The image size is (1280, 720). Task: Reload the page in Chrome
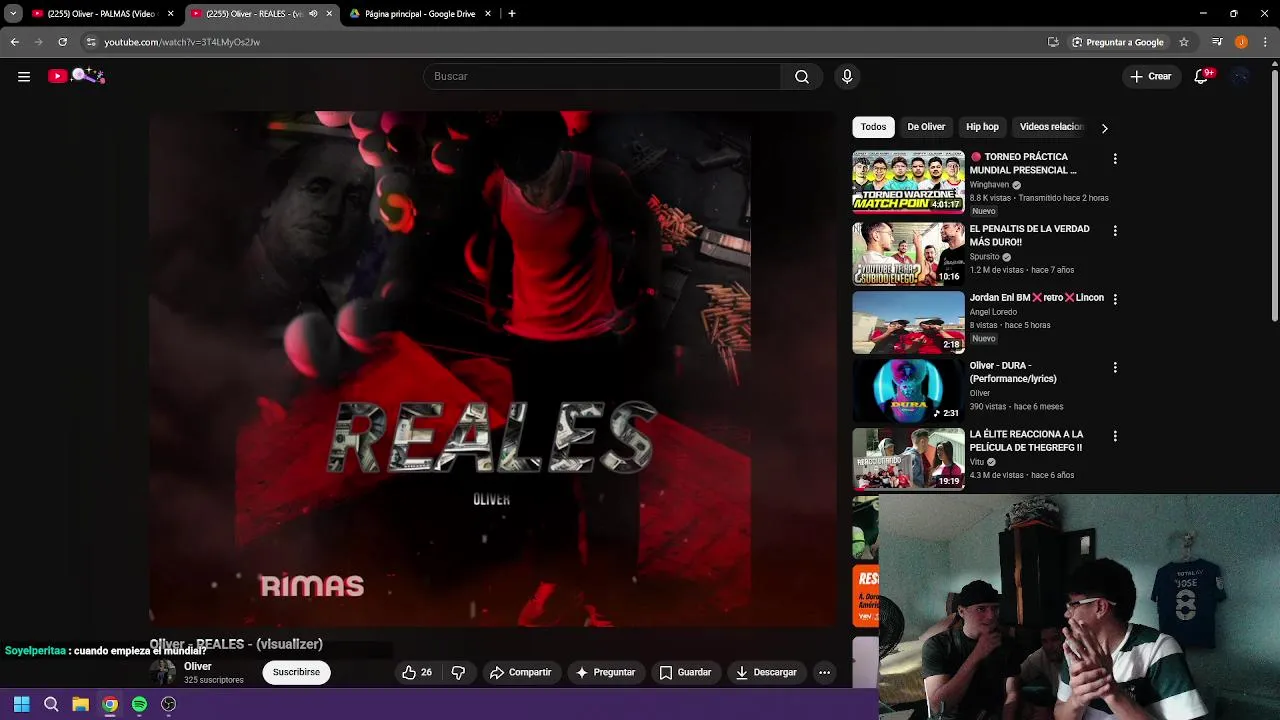62,42
